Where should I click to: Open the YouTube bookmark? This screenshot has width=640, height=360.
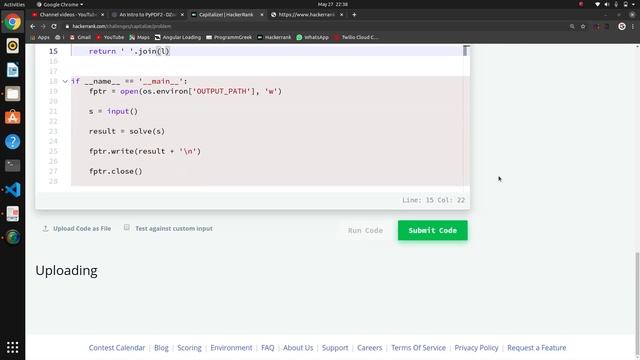tap(110, 37)
